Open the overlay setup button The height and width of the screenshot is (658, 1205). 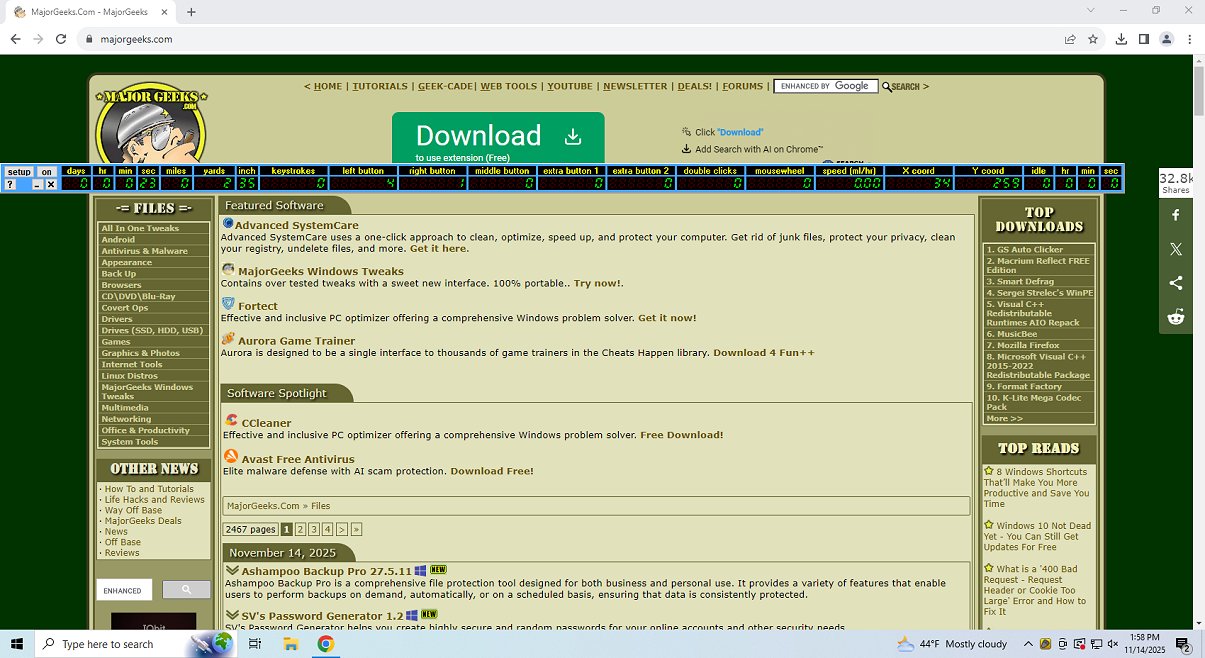coord(19,172)
